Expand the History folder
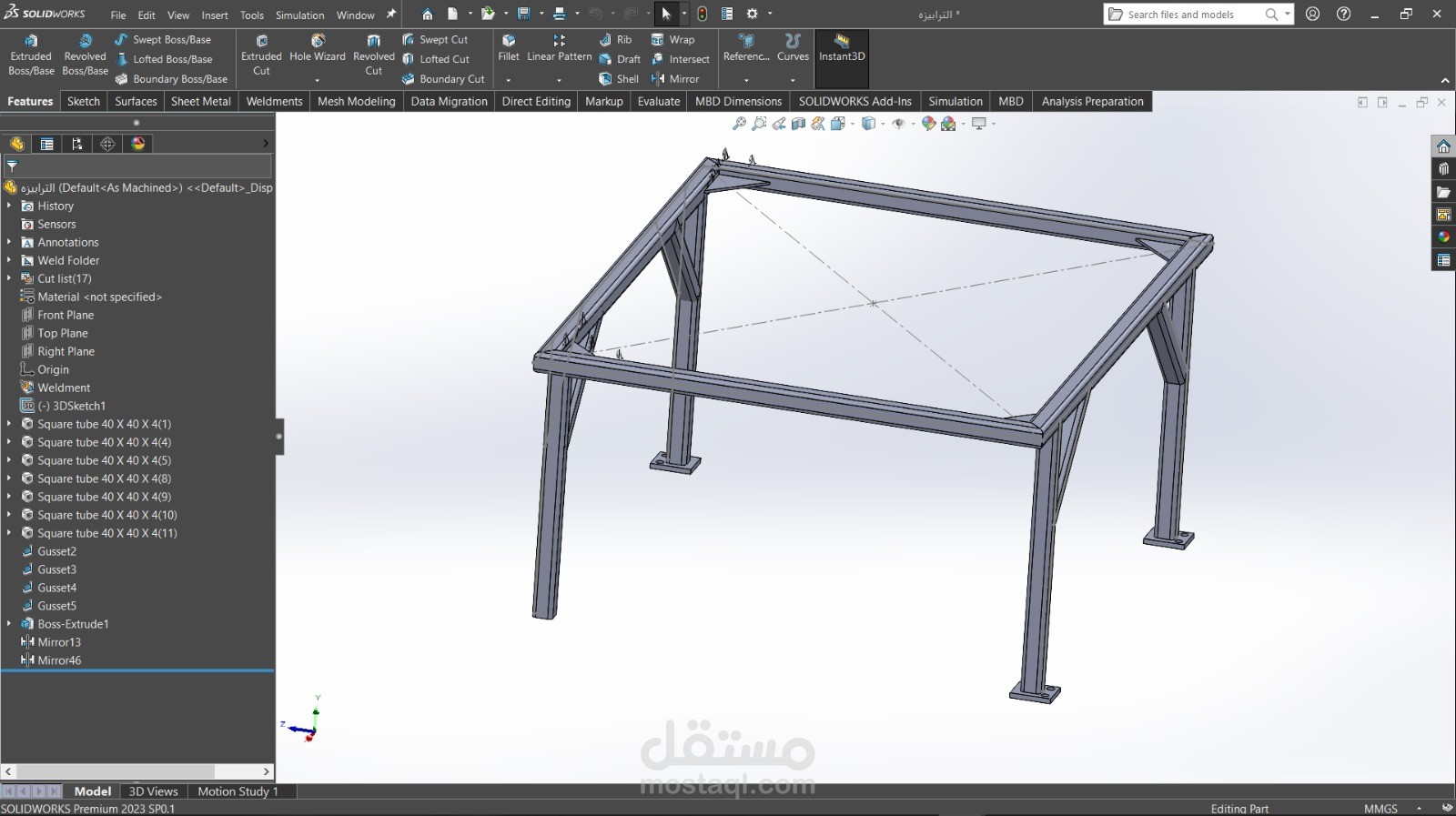1456x816 pixels. click(x=9, y=206)
